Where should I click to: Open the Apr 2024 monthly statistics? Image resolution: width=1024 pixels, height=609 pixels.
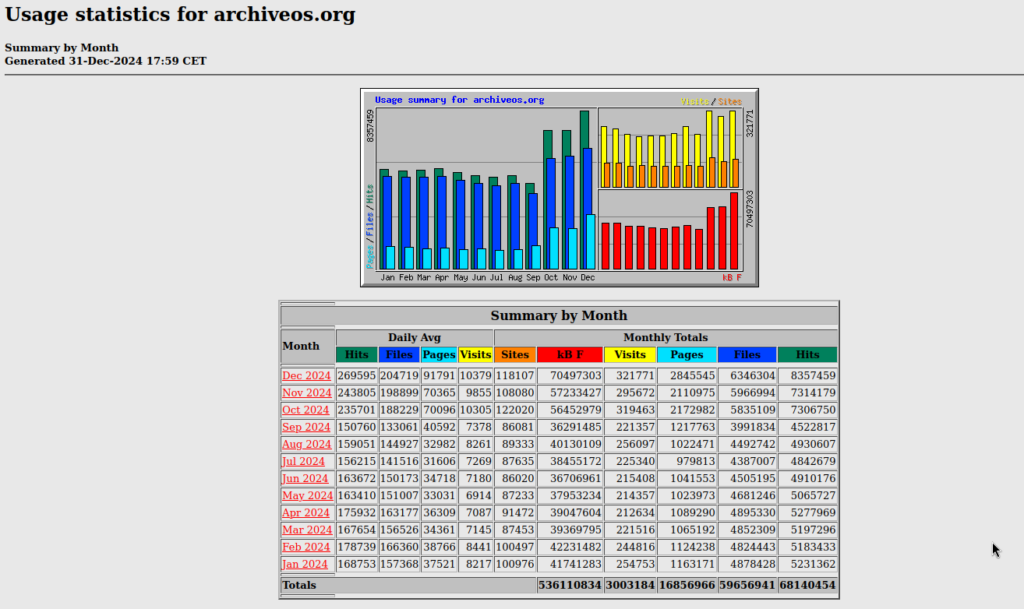306,511
